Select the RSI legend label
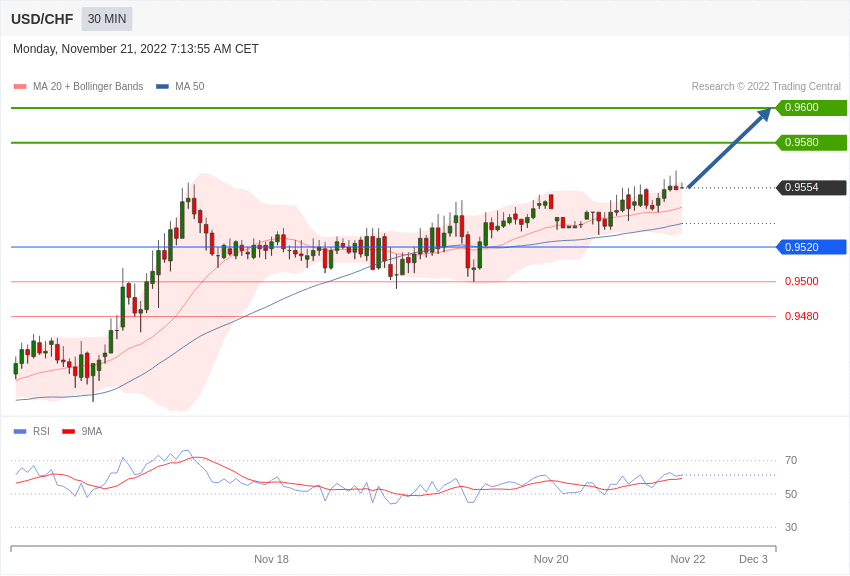The image size is (850, 576). pyautogui.click(x=41, y=431)
